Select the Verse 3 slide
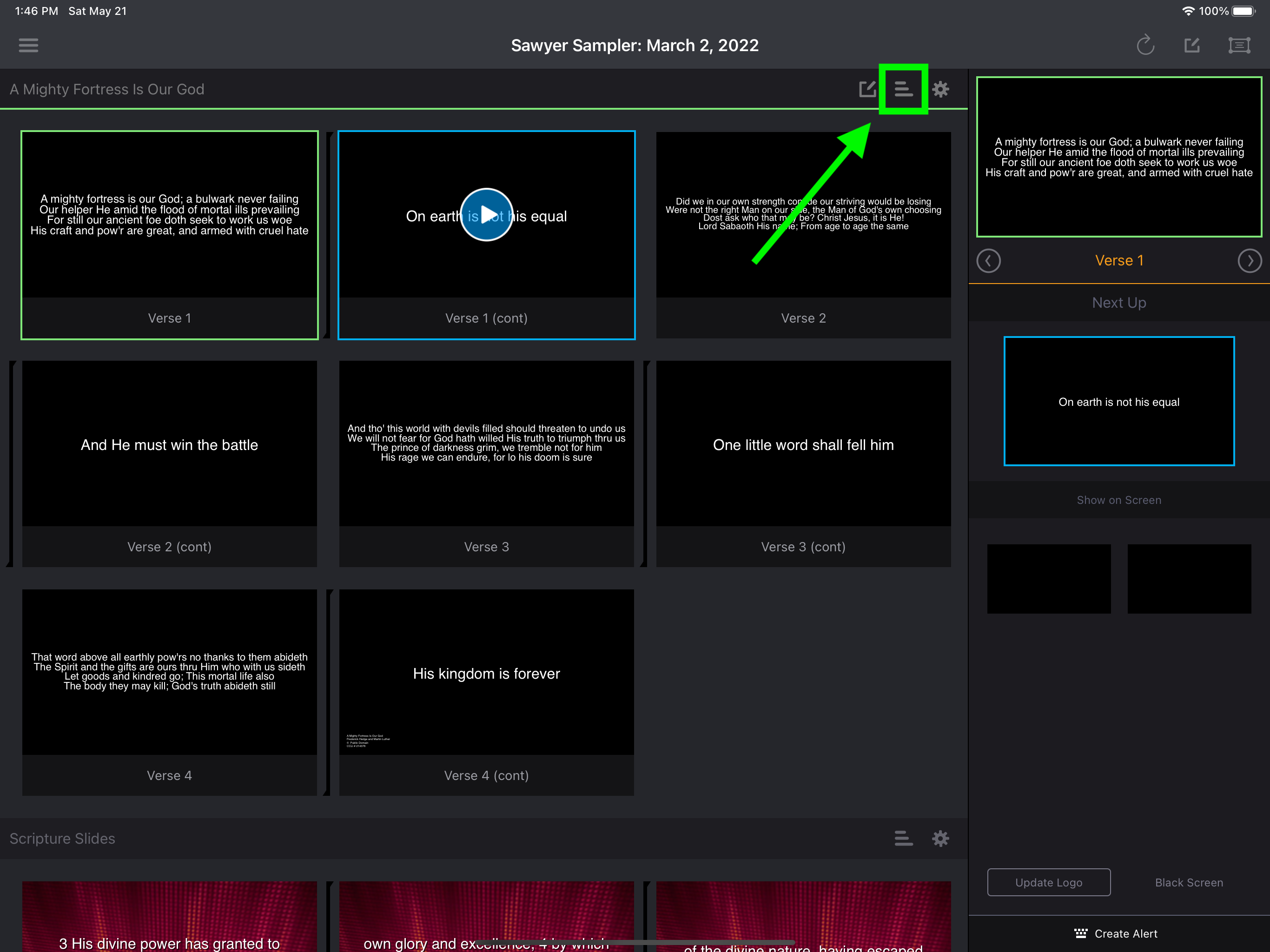This screenshot has height=952, width=1270. point(486,463)
